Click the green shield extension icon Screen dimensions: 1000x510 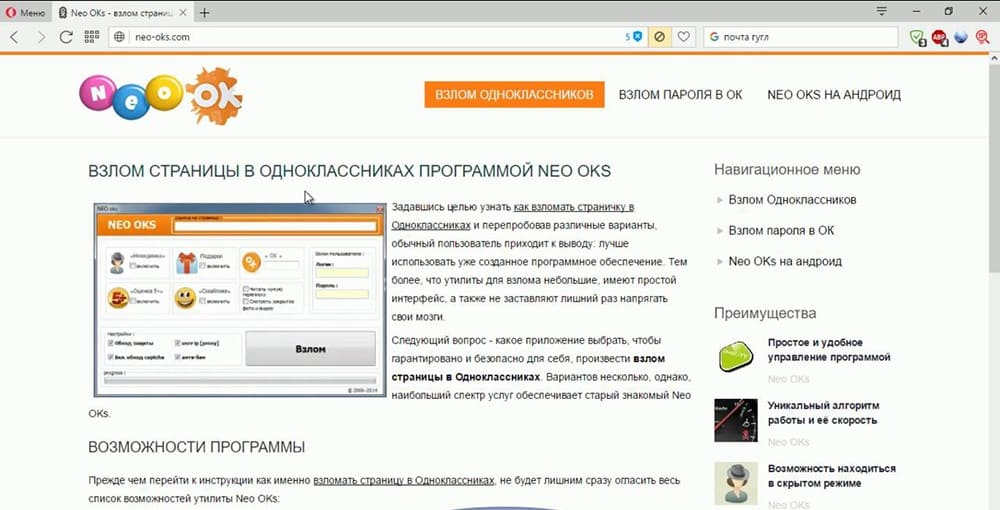click(x=918, y=37)
